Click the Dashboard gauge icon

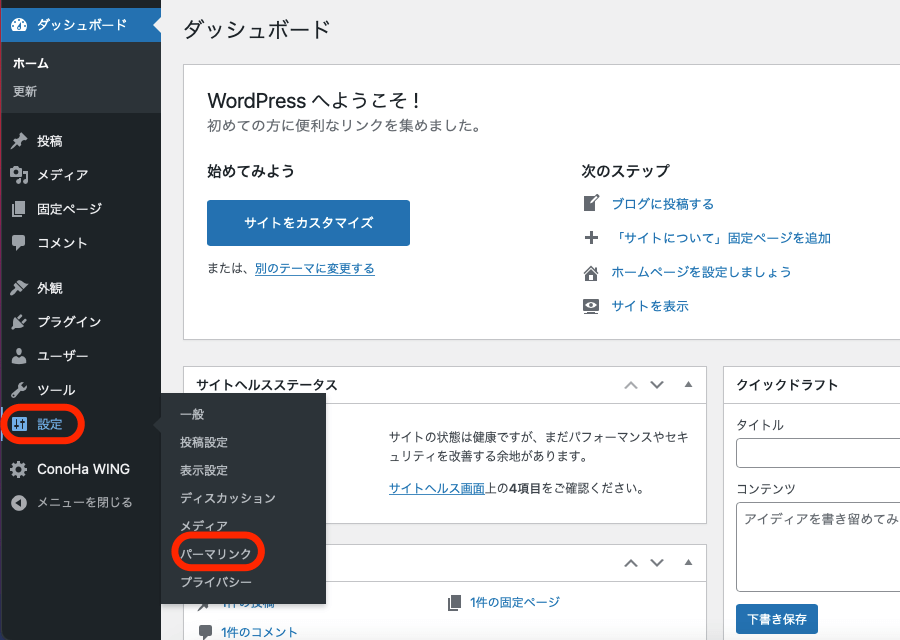[18, 24]
